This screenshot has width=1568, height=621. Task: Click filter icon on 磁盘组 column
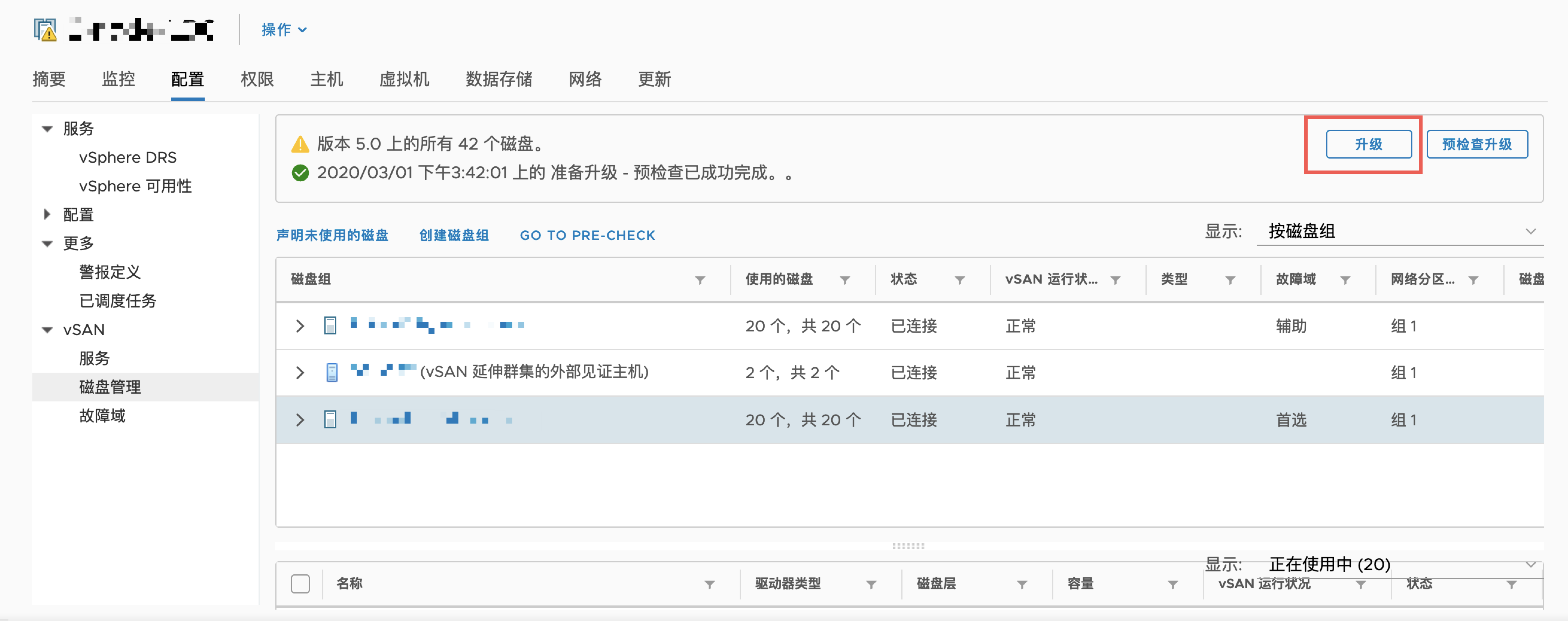tap(700, 280)
